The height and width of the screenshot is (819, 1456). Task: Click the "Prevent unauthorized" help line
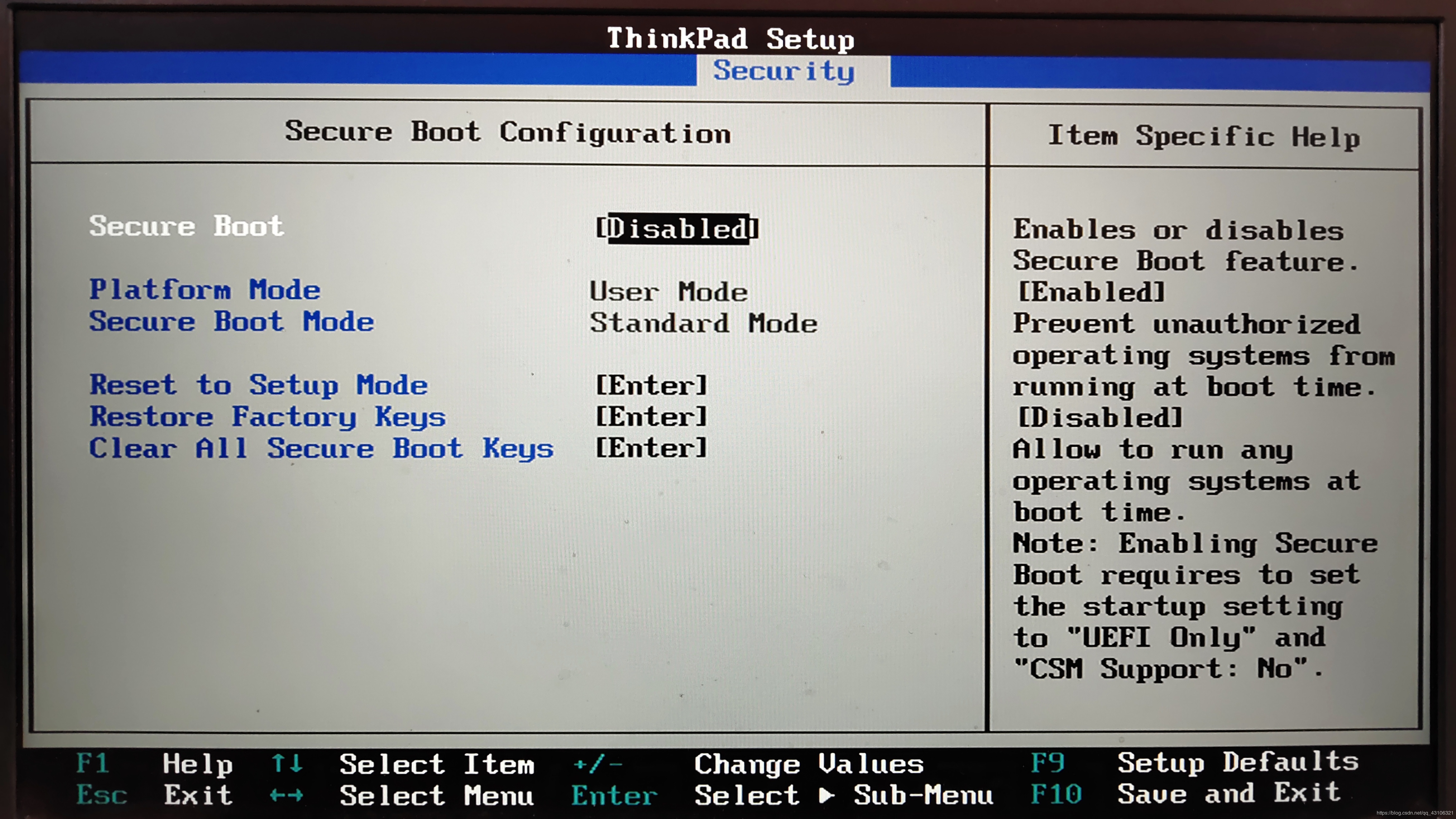point(1186,324)
